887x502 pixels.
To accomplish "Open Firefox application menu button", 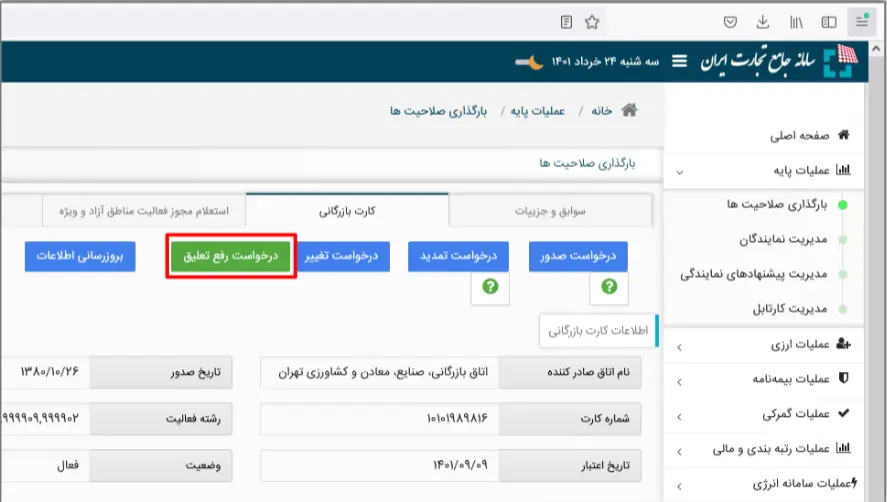I will (862, 22).
